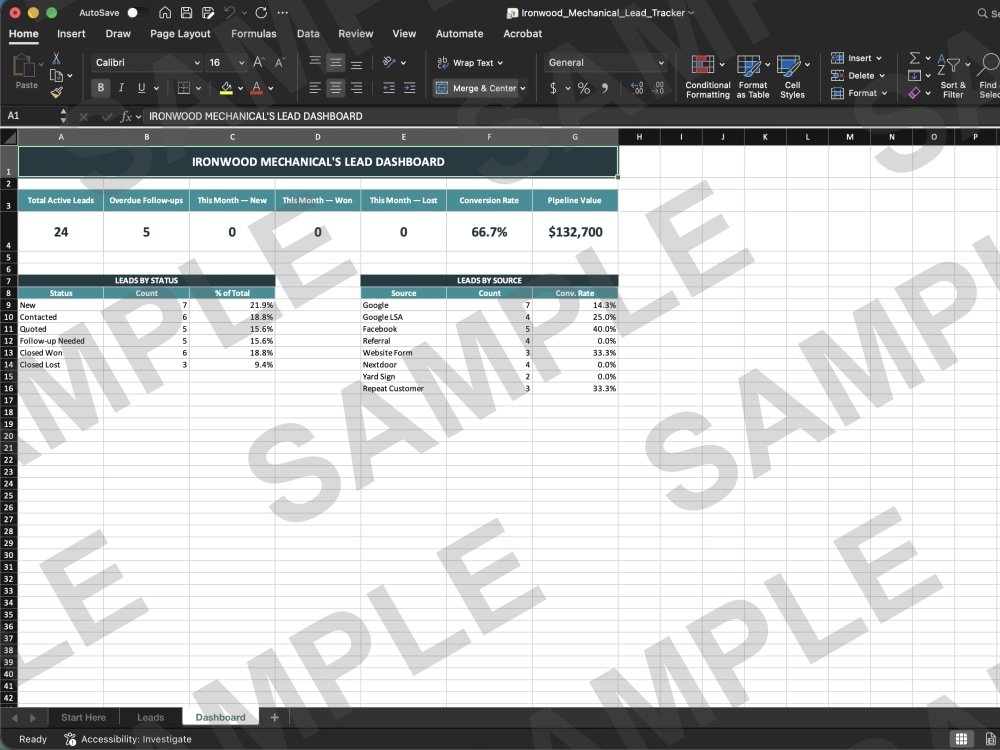Viewport: 1000px width, 750px height.
Task: Toggle Bold formatting
Action: click(100, 88)
